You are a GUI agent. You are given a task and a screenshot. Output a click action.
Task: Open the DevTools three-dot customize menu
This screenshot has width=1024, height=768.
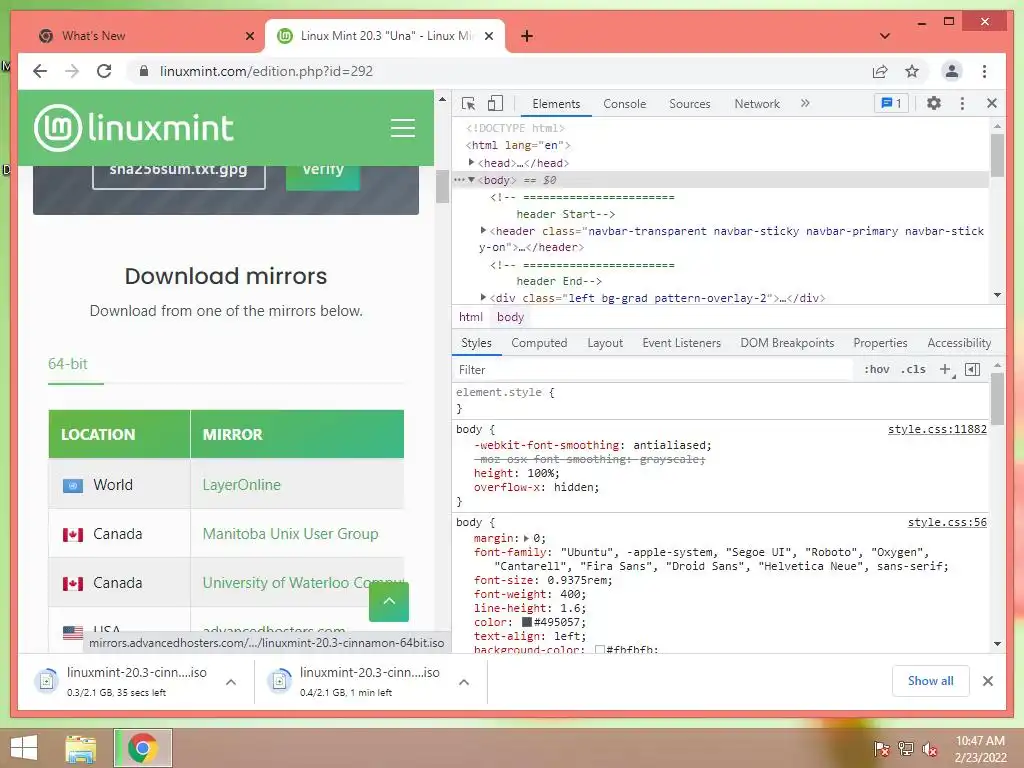coord(962,103)
